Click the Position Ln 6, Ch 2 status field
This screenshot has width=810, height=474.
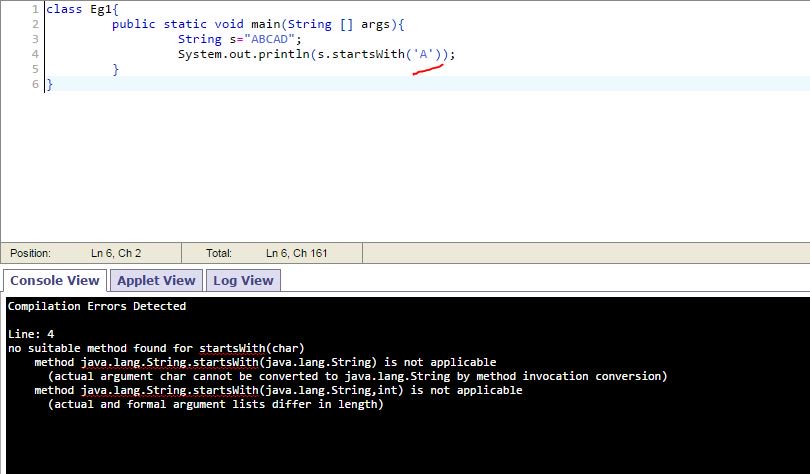pyautogui.click(x=91, y=253)
